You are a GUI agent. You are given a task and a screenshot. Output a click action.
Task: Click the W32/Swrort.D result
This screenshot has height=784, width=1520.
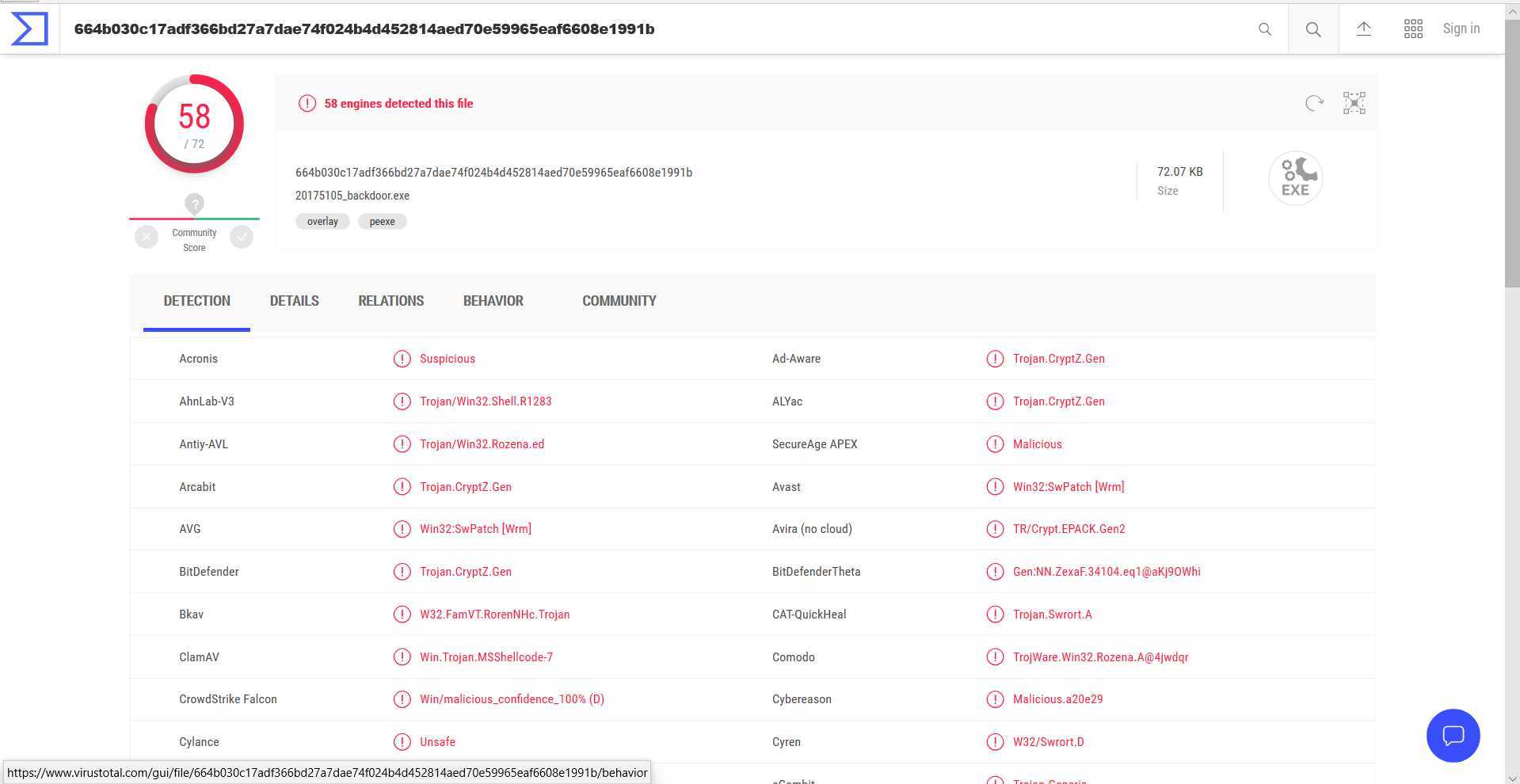tap(1048, 742)
